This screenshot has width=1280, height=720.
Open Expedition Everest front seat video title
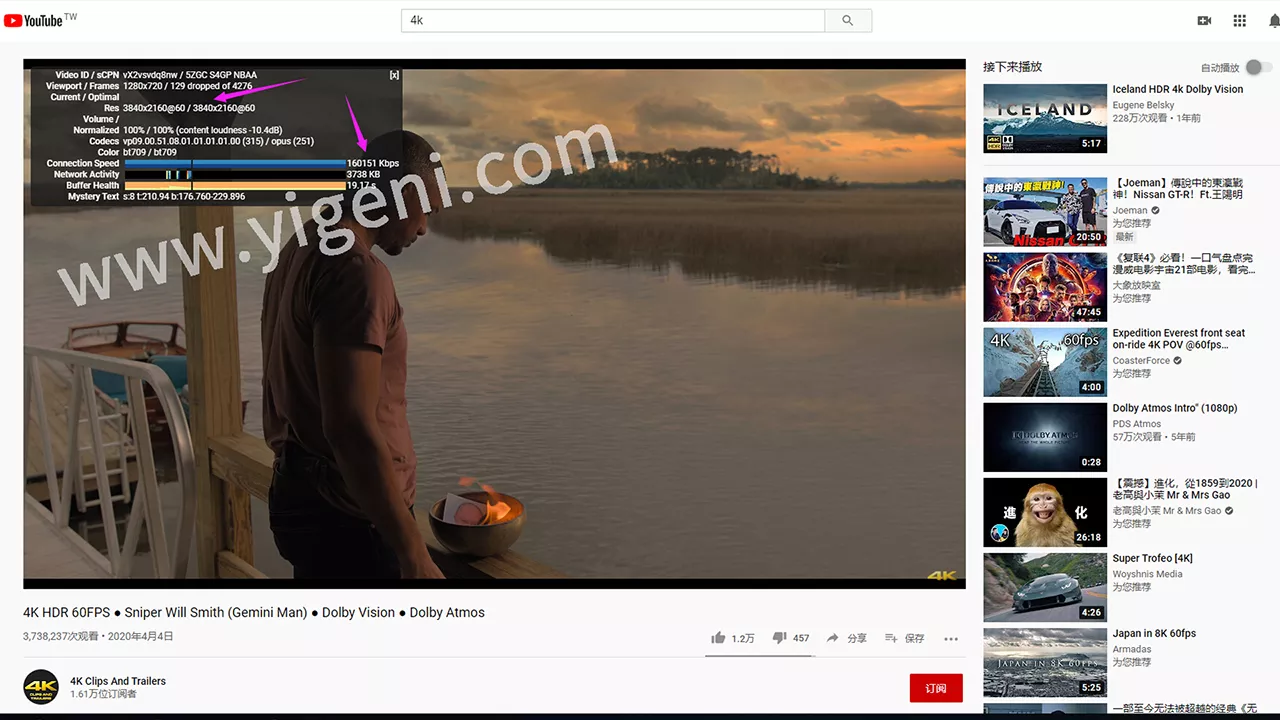1178,339
